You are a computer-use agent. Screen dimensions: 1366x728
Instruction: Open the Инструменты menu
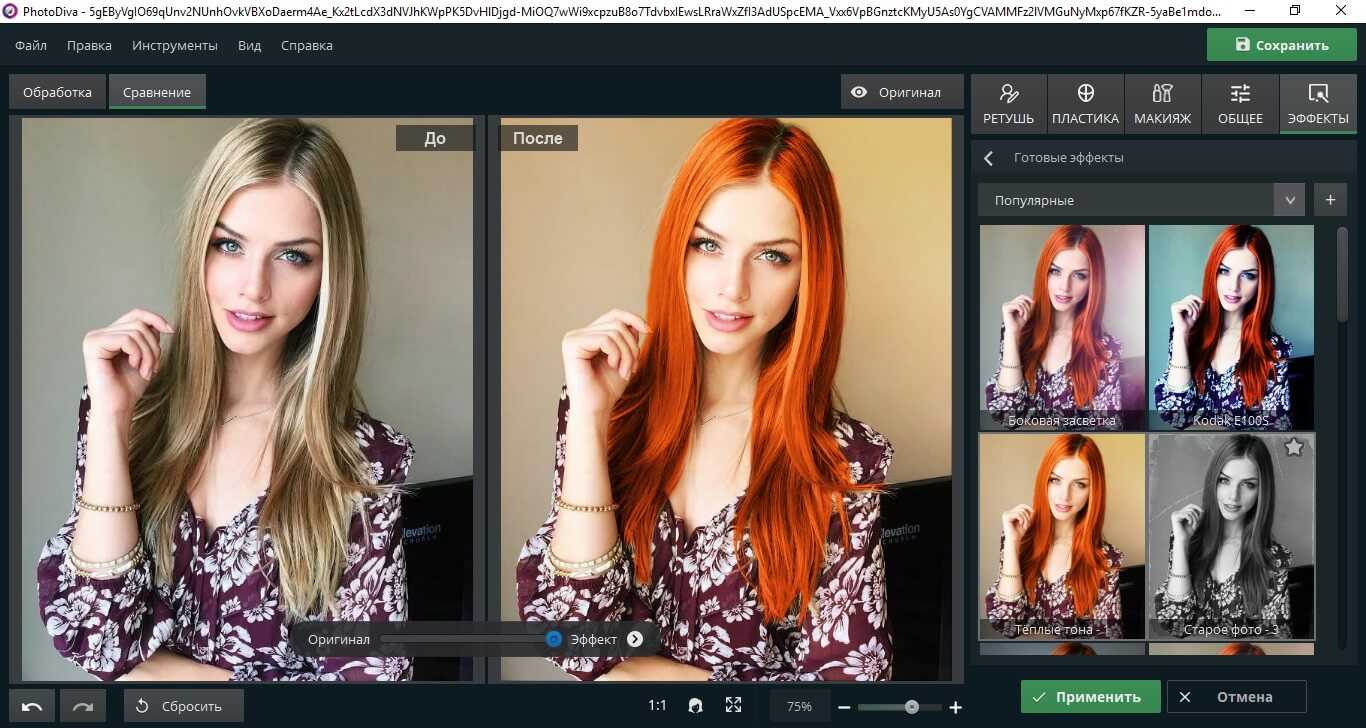(x=174, y=45)
